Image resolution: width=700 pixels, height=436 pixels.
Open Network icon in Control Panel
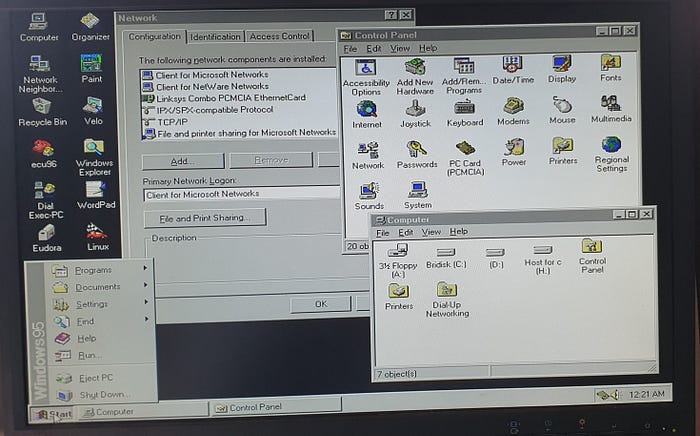point(368,156)
